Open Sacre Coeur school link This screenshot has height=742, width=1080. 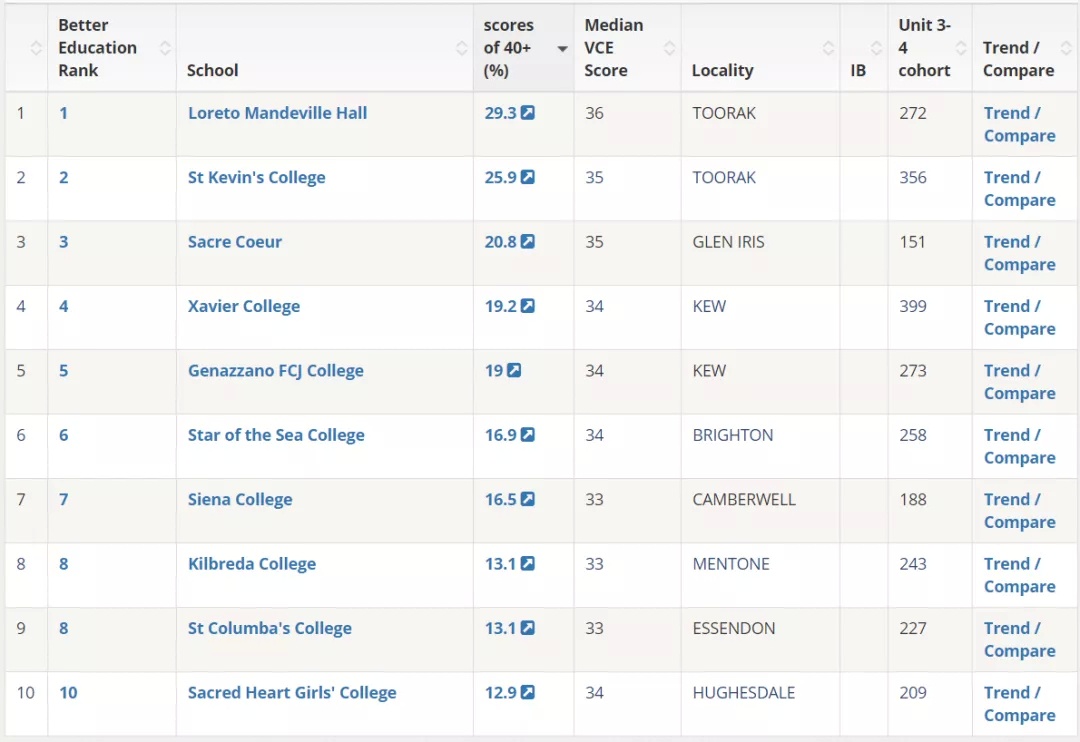click(235, 242)
